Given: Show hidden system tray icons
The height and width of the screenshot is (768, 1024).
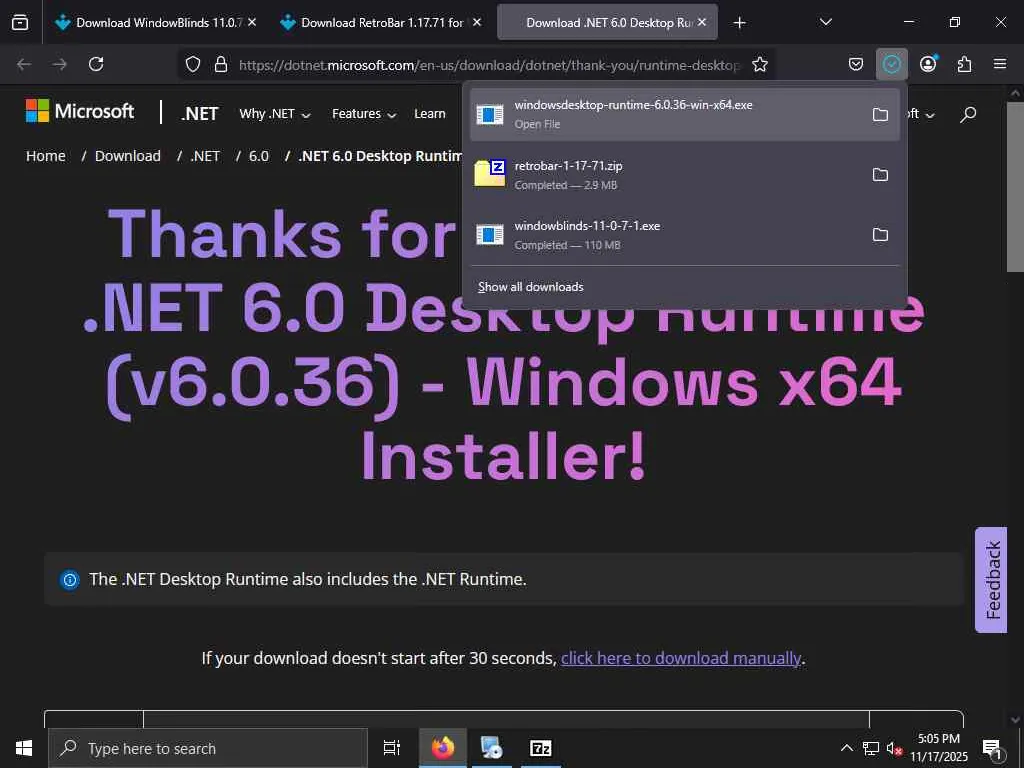Looking at the screenshot, I should 846,748.
